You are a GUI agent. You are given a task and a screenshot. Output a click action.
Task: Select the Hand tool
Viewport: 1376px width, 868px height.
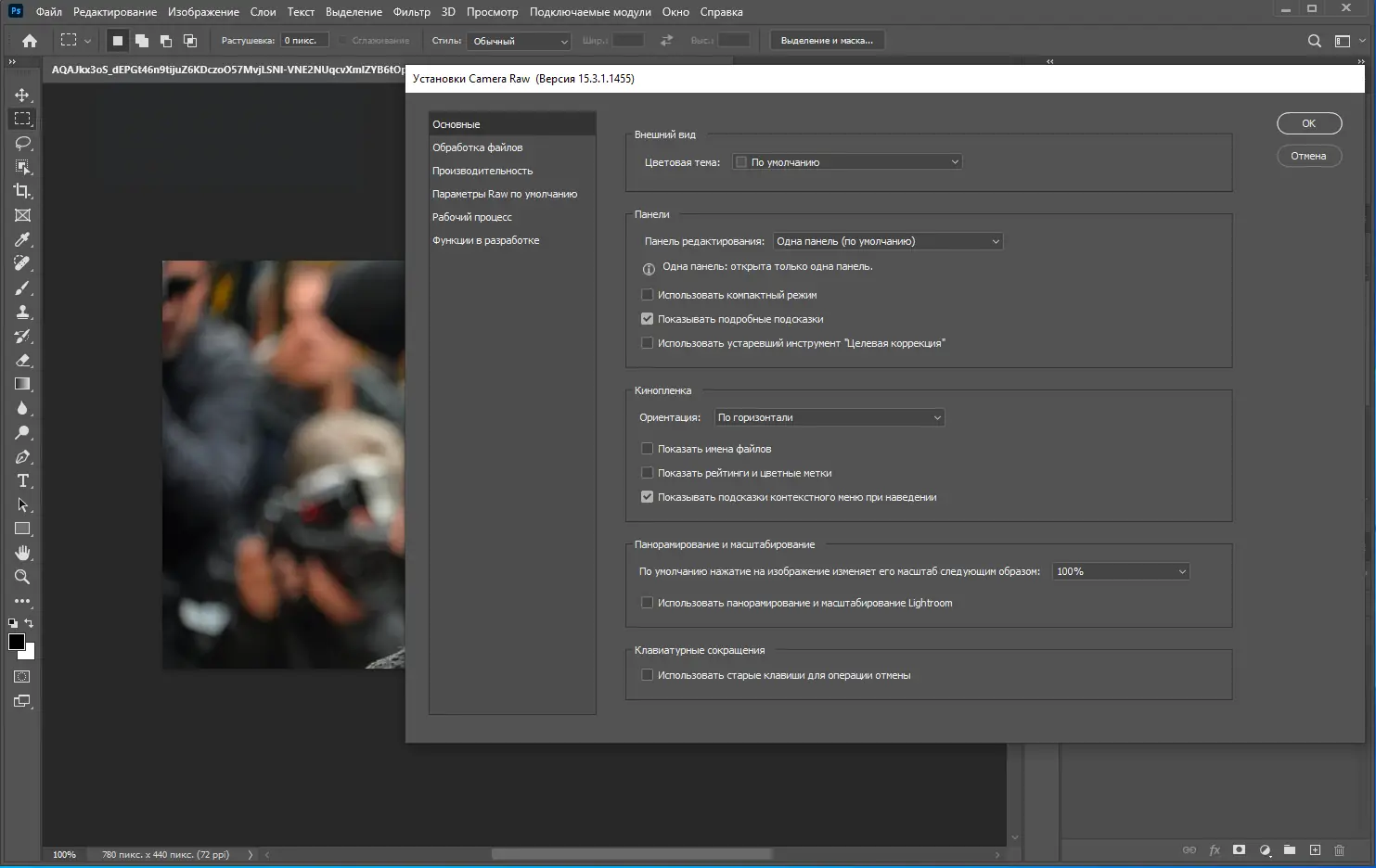[x=22, y=553]
